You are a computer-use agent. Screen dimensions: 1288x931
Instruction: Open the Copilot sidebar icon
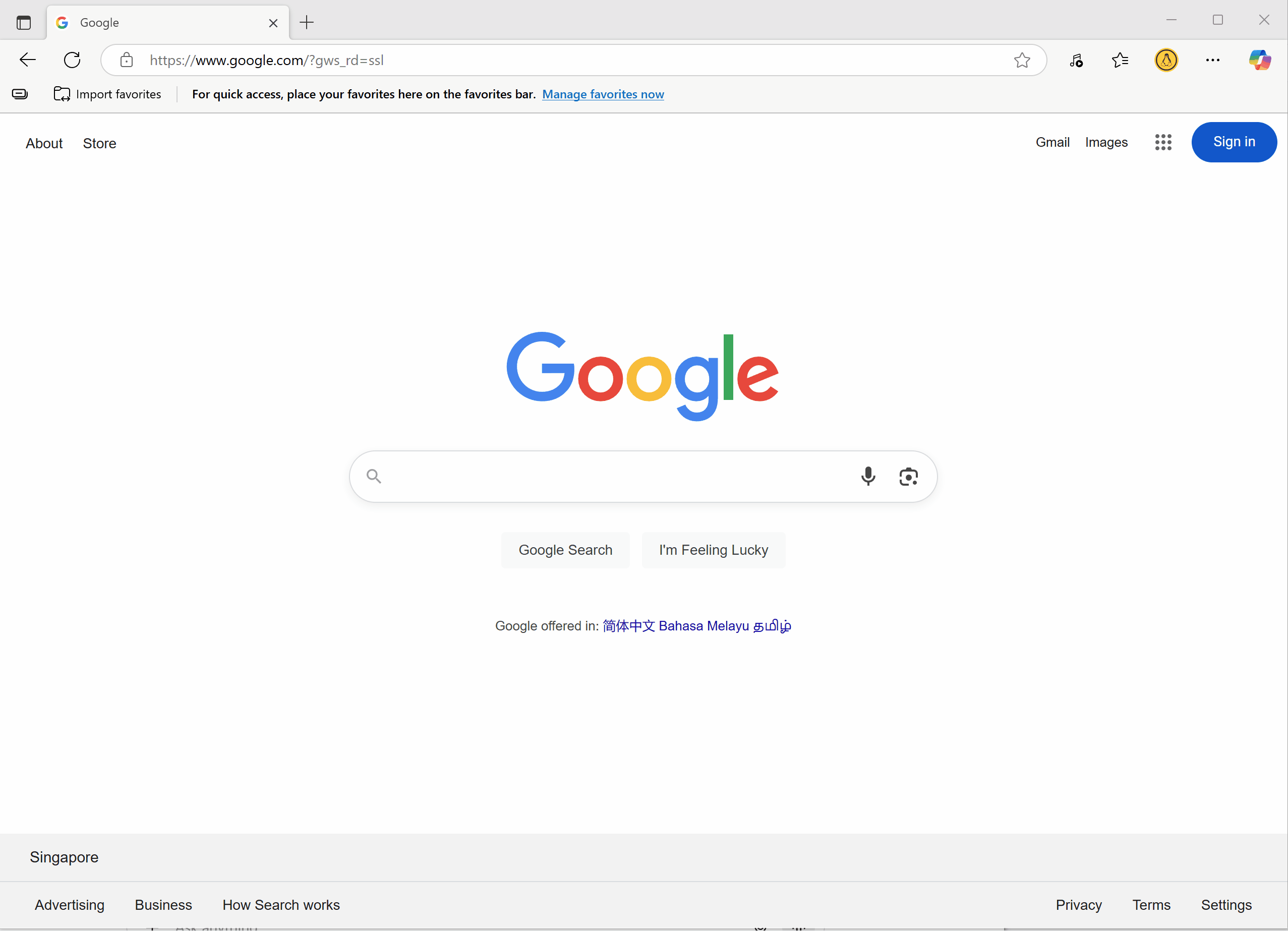tap(1259, 60)
